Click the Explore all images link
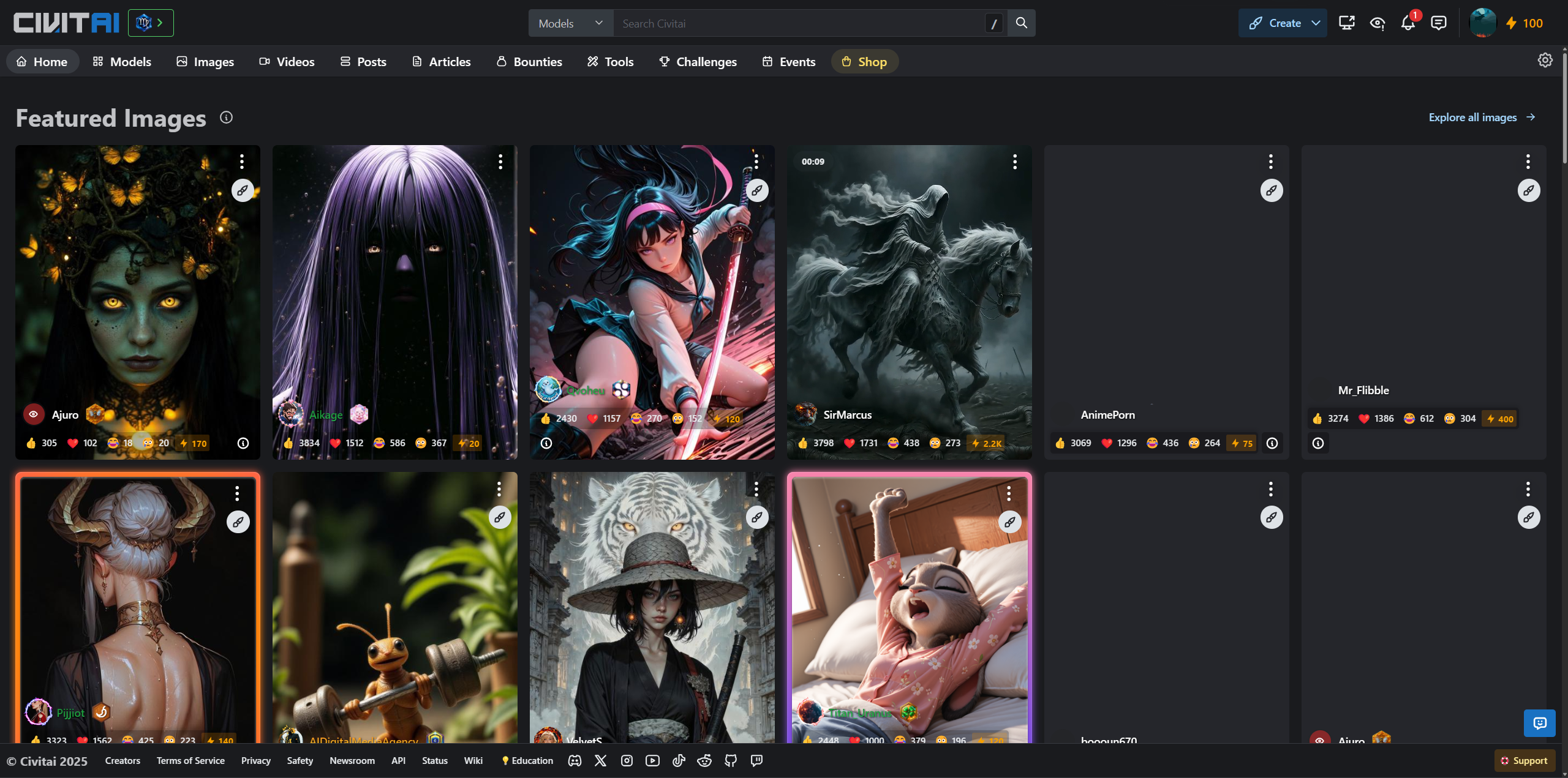The width and height of the screenshot is (1568, 778). click(x=1481, y=118)
